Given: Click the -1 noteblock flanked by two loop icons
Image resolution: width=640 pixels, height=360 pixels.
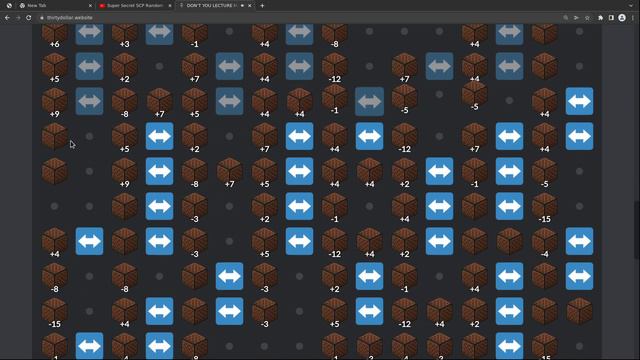Looking at the screenshot, I should [x=474, y=173].
